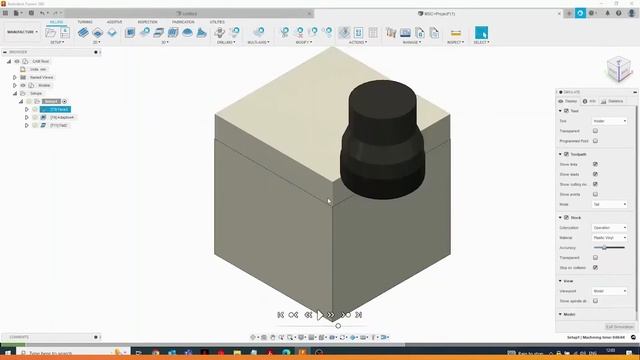The width and height of the screenshot is (640, 360).
Task: Click the Undo arrow
Action: point(42,13)
